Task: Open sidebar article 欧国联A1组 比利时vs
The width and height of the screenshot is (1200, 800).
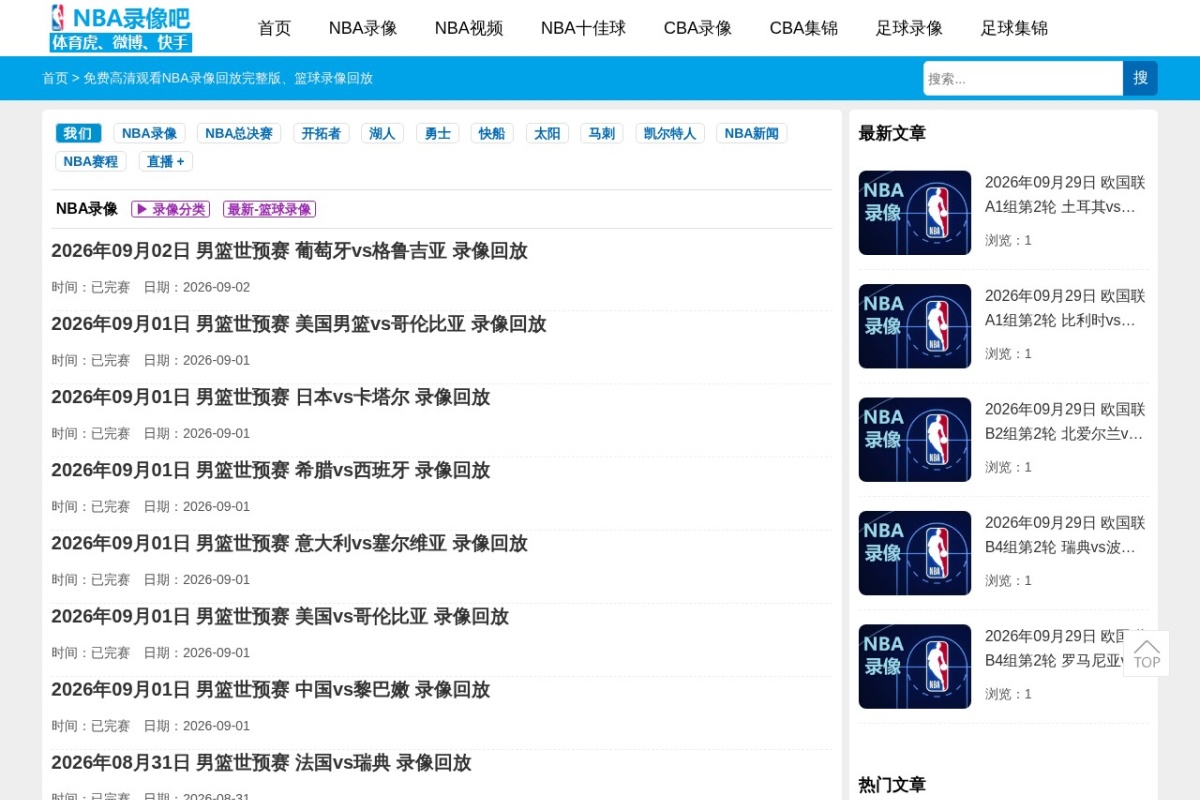Action: (1065, 308)
